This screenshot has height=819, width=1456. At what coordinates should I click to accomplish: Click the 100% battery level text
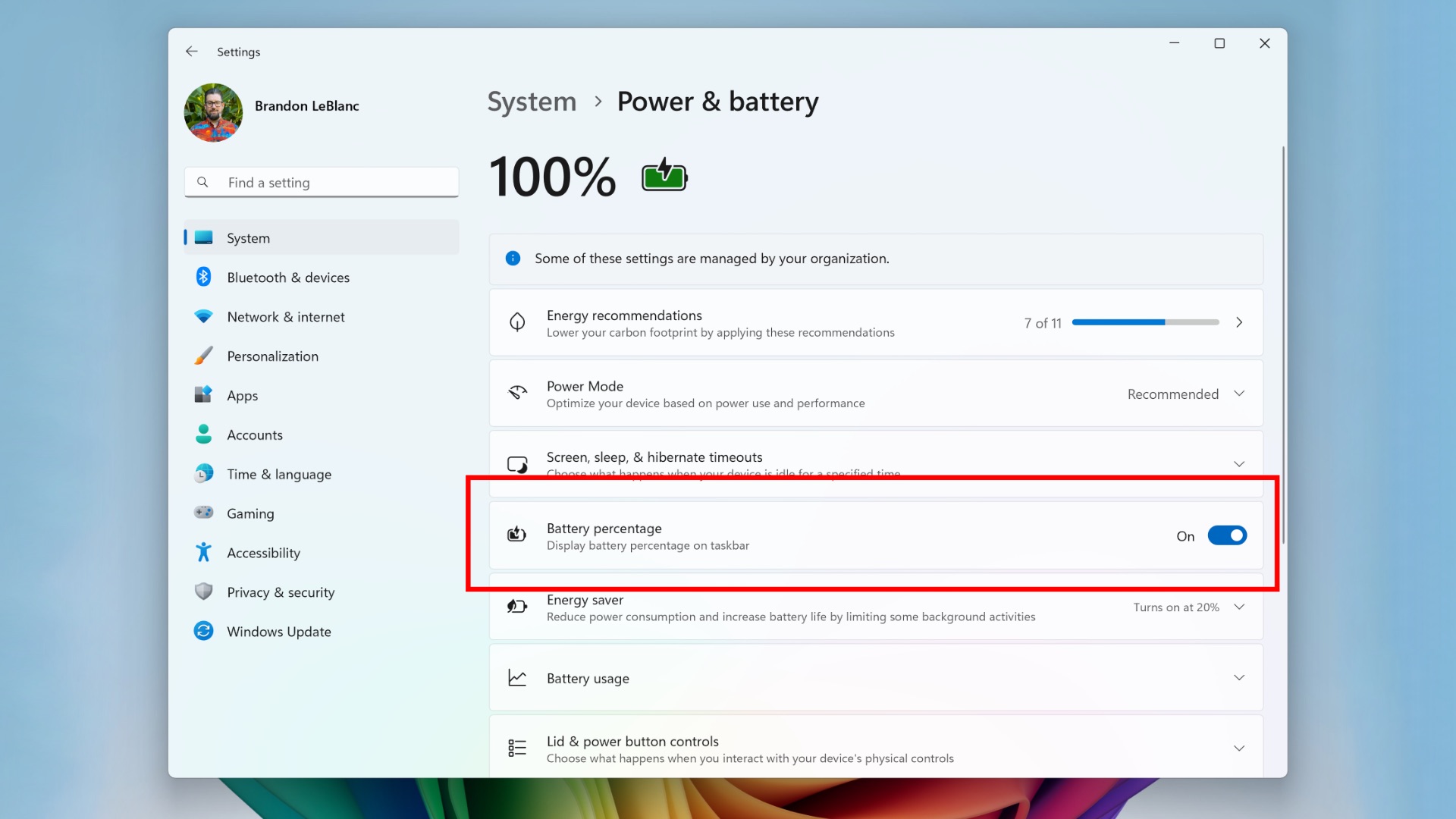click(553, 177)
